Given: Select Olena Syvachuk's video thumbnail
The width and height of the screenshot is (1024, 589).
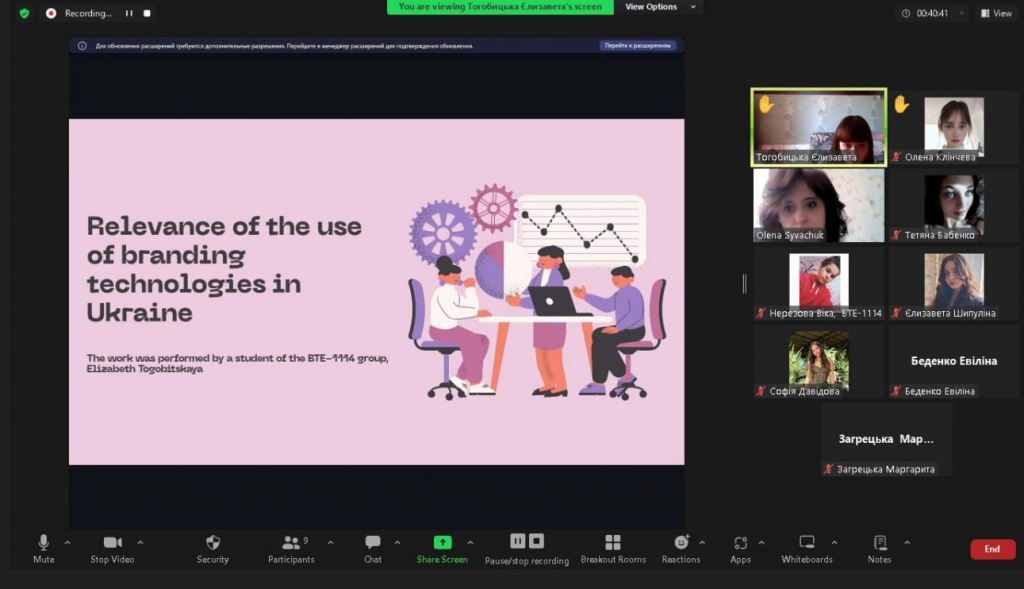Looking at the screenshot, I should [x=818, y=205].
